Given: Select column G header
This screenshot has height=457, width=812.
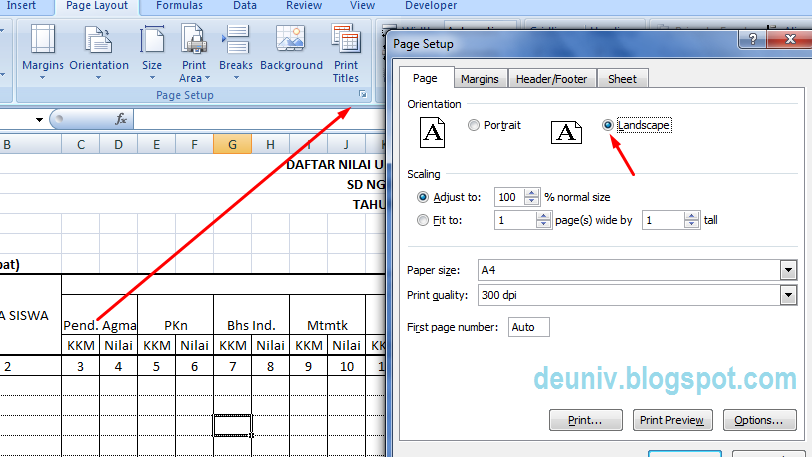Looking at the screenshot, I should [233, 145].
